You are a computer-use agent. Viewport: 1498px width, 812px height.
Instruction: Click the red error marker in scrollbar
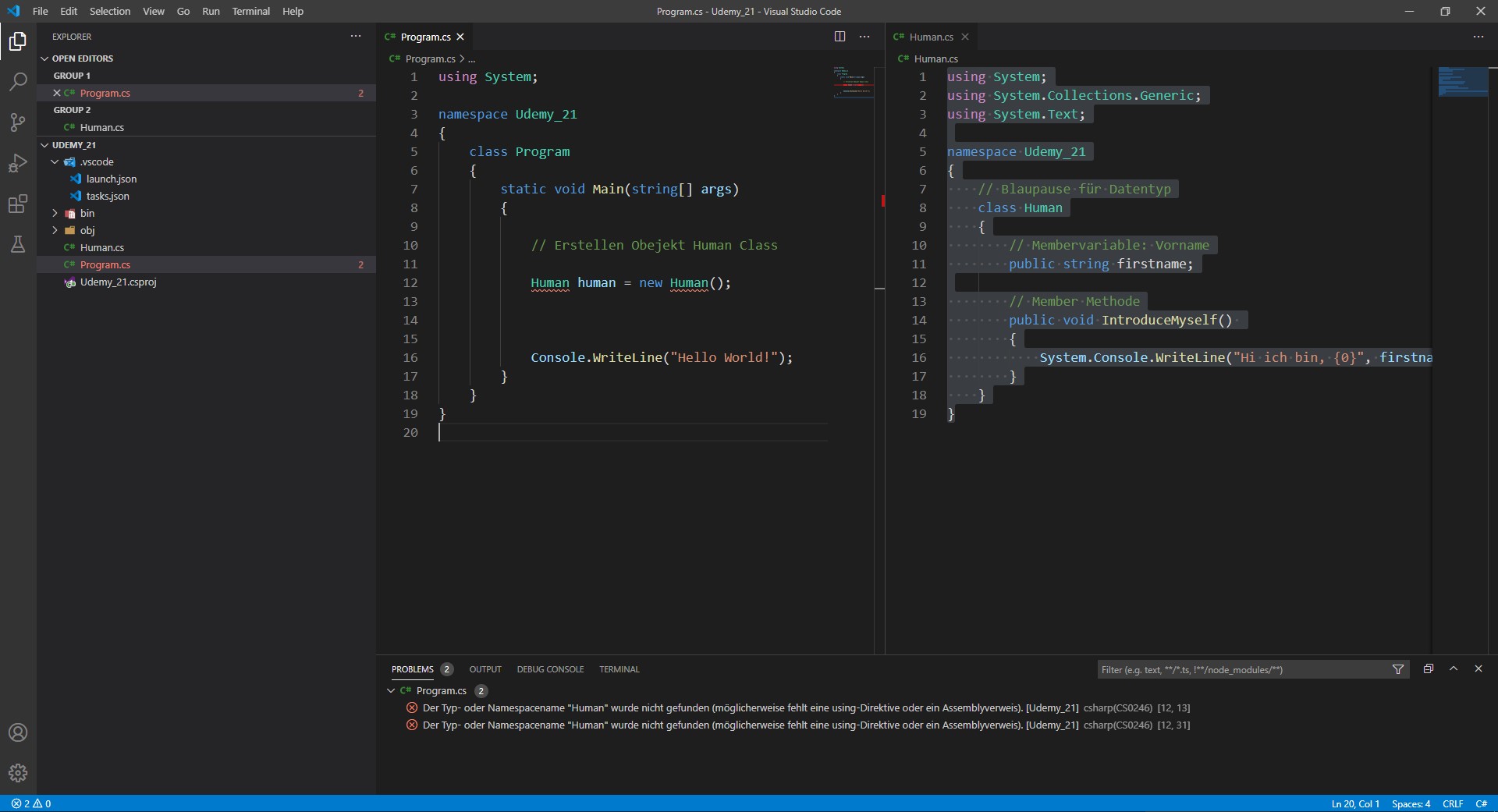pos(882,201)
